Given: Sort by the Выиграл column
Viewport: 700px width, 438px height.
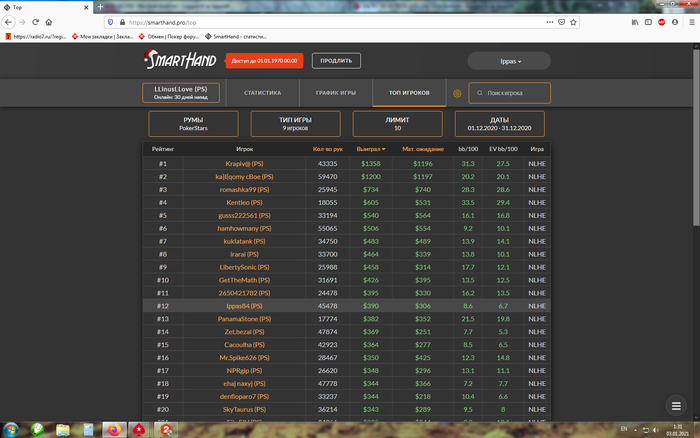Looking at the screenshot, I should tap(371, 149).
